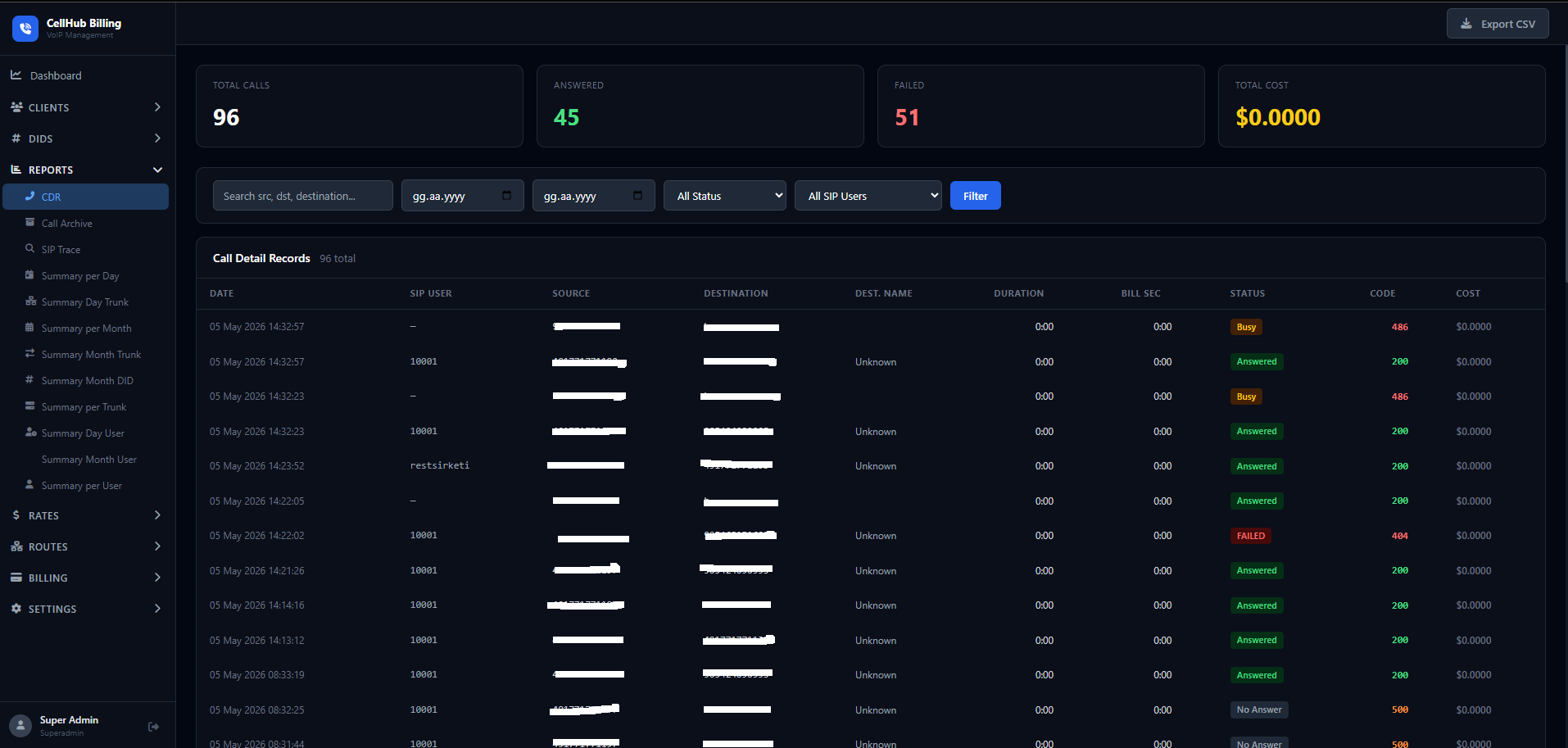Click the DIDs hash icon
Image resolution: width=1568 pixels, height=748 pixels.
pyautogui.click(x=16, y=138)
